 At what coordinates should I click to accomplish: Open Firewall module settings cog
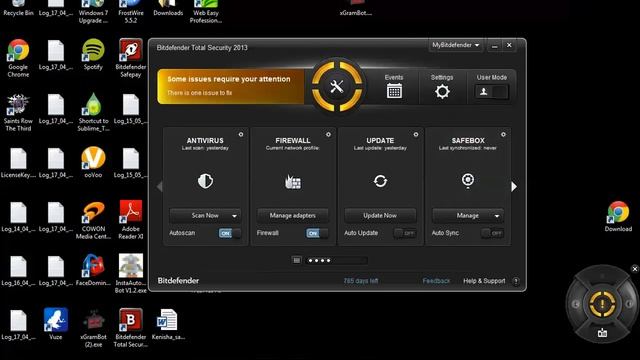coord(328,134)
